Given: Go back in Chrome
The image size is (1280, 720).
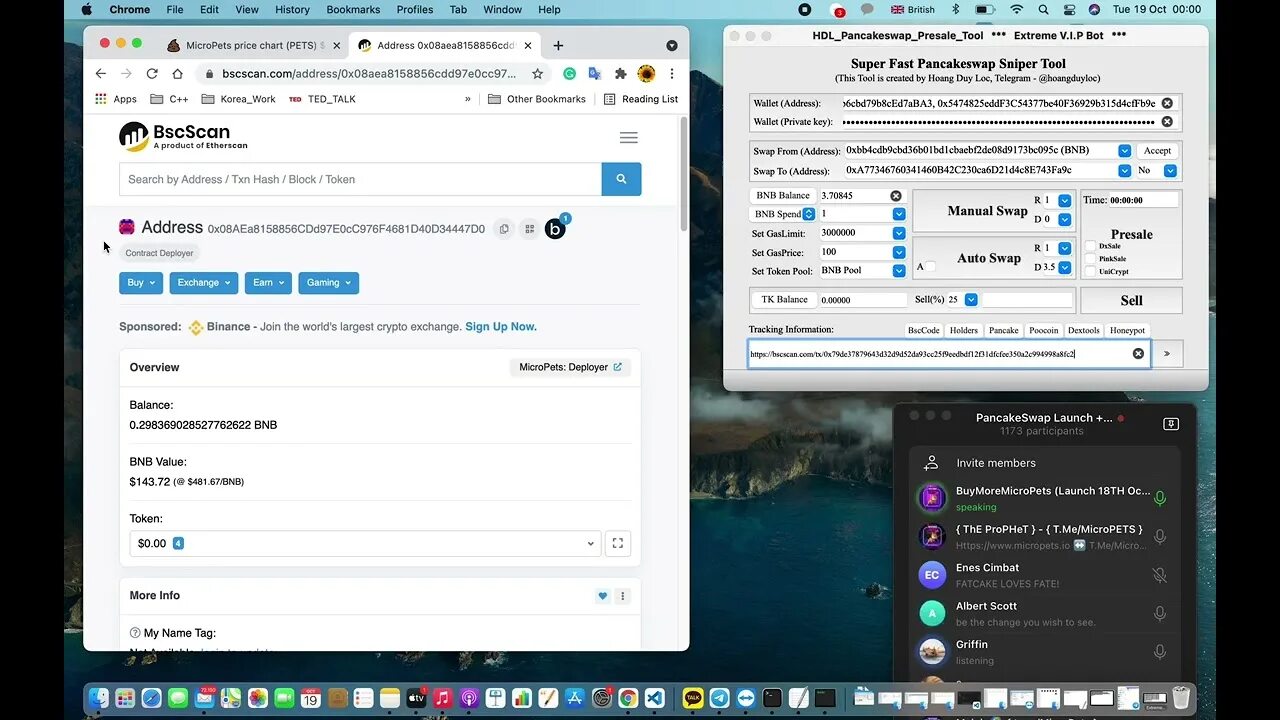Looking at the screenshot, I should [101, 74].
